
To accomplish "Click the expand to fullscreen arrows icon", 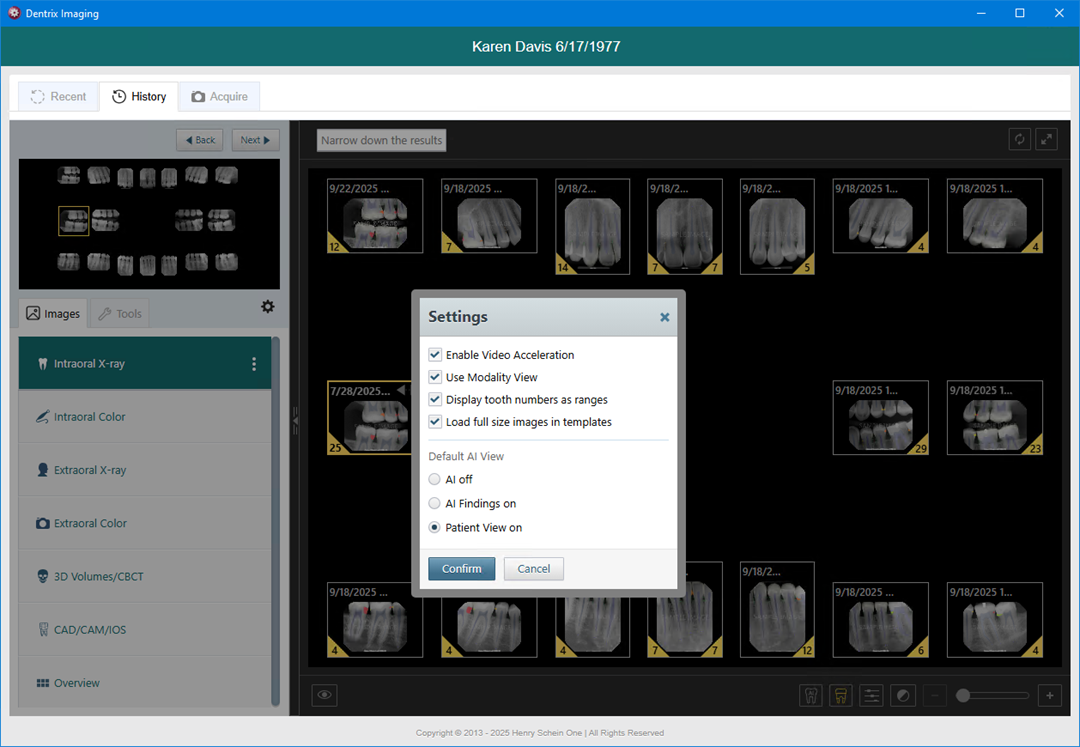I will (x=1046, y=140).
